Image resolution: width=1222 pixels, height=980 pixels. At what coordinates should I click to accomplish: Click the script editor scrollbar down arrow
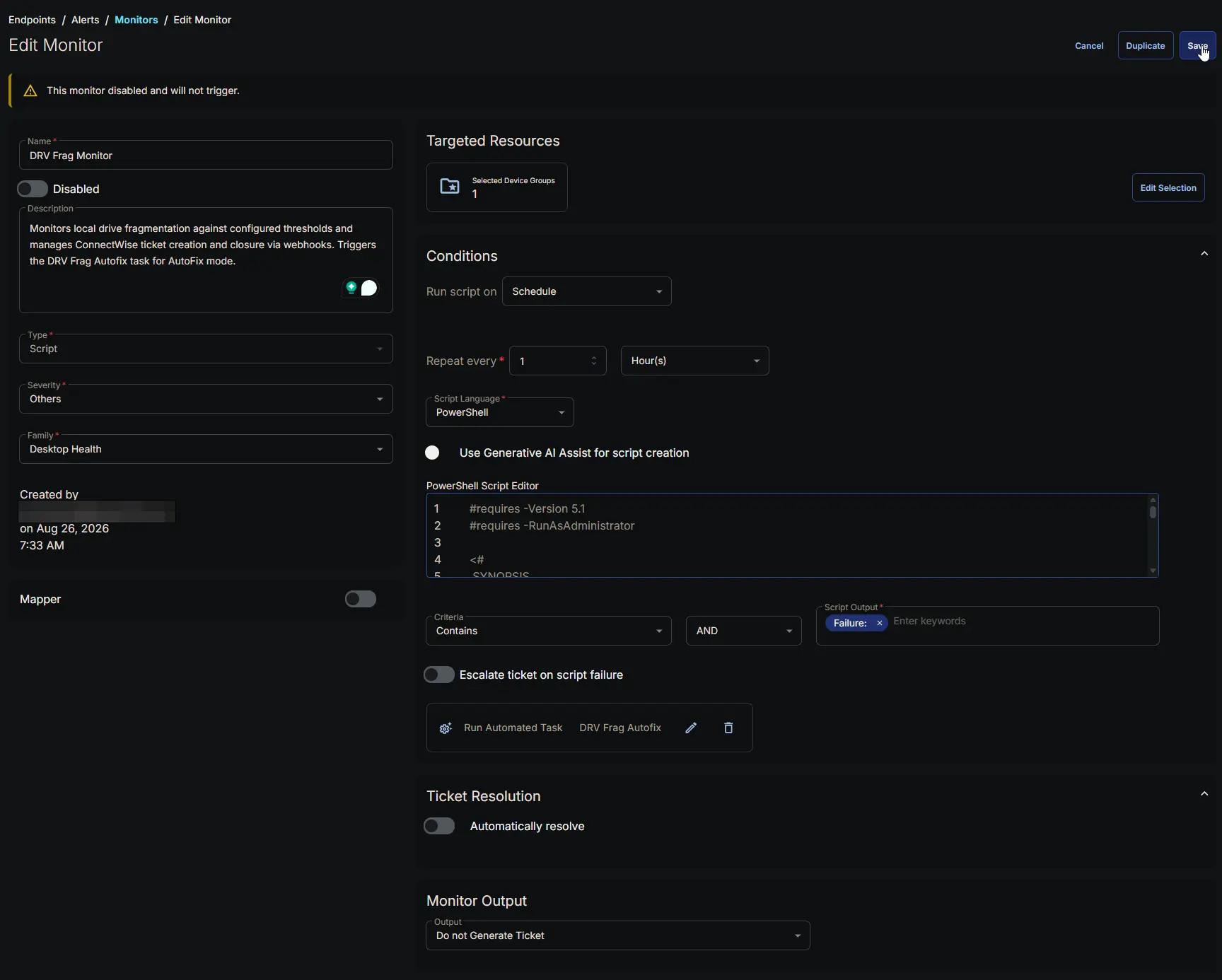pos(1153,571)
